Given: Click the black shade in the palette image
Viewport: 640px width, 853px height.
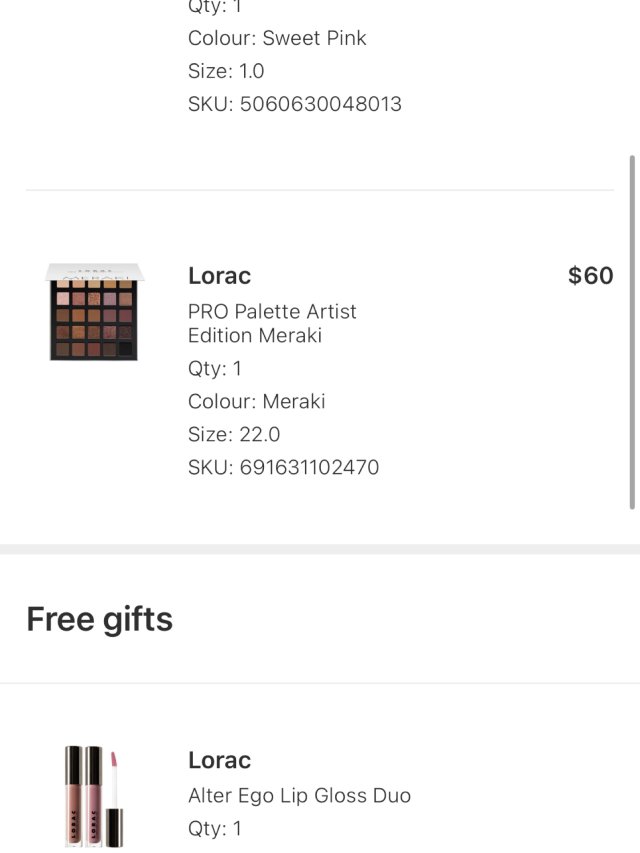Looking at the screenshot, I should pos(125,349).
